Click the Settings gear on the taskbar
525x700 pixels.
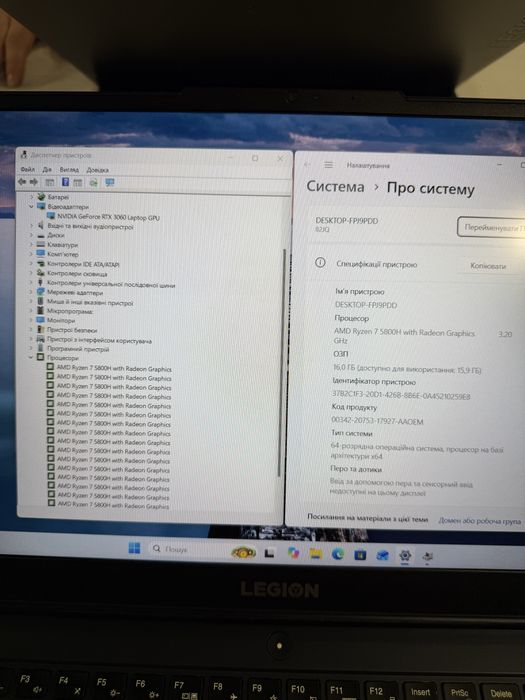405,555
